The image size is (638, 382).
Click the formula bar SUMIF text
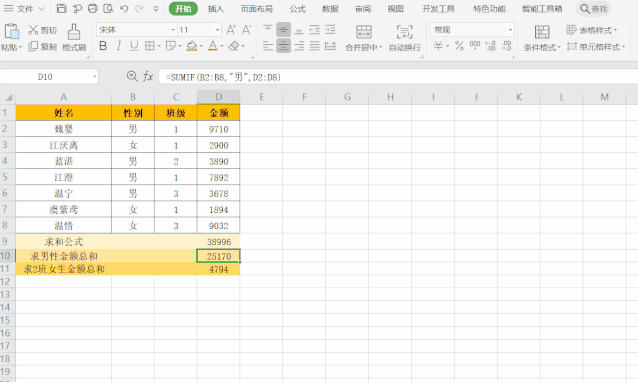point(223,77)
